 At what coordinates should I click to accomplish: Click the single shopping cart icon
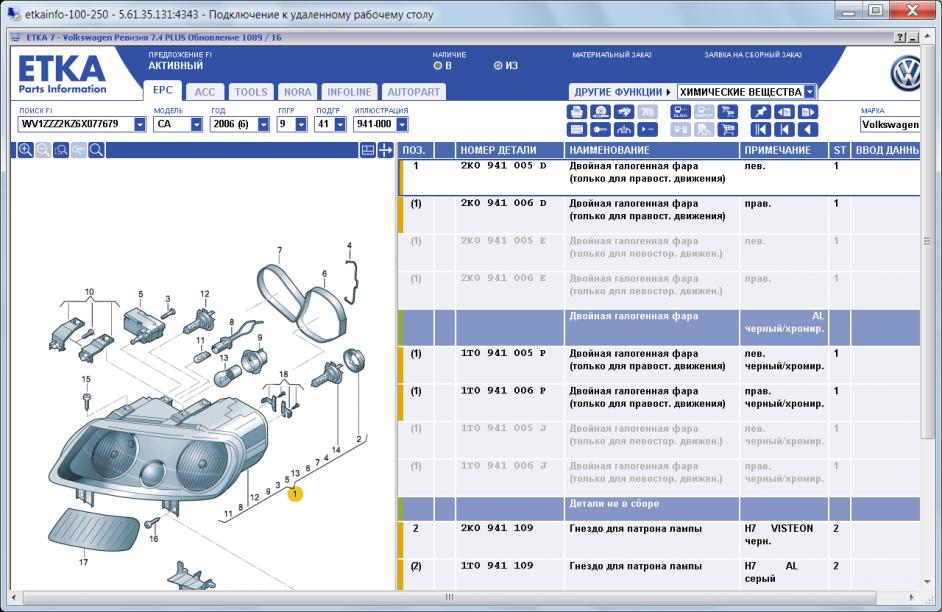(728, 129)
